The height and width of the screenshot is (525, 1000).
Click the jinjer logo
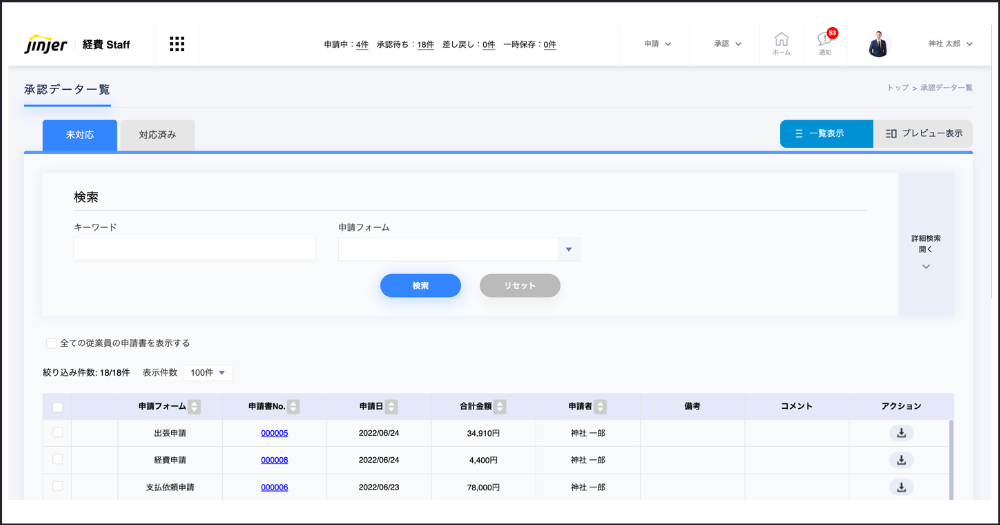tap(46, 44)
